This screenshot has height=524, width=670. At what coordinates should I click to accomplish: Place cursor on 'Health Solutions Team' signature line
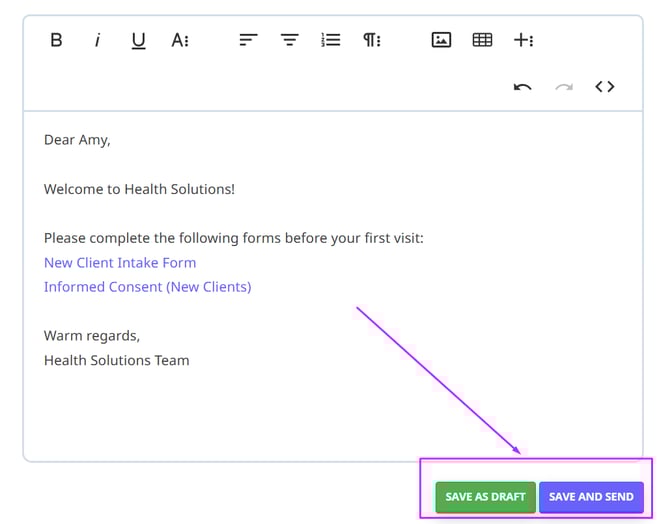(x=116, y=360)
